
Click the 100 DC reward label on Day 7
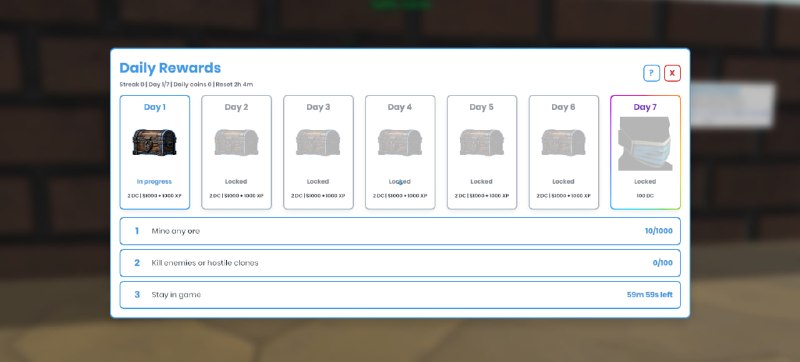tap(645, 196)
